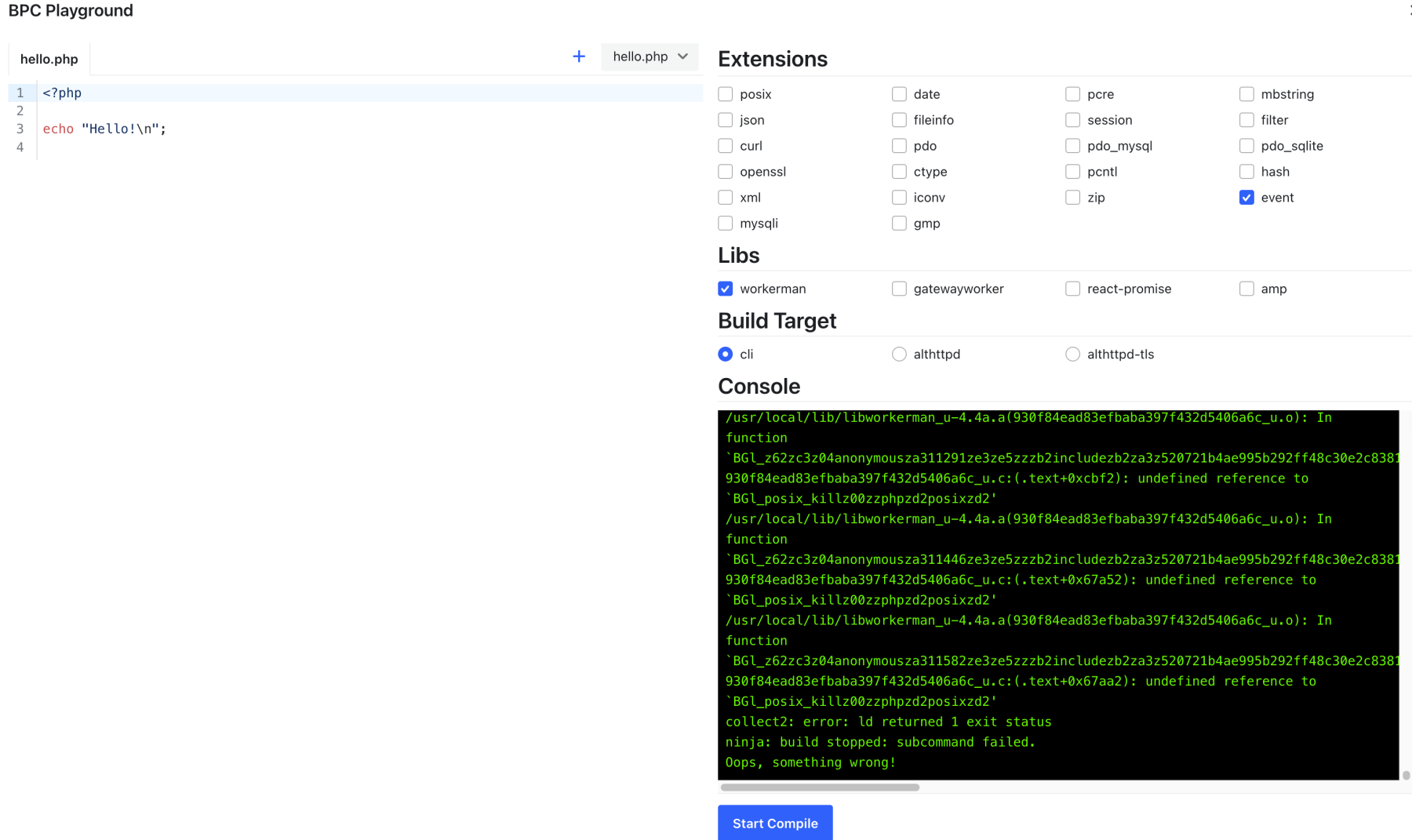This screenshot has width=1412, height=840.
Task: Enable the pcntl extension
Action: 1073,172
